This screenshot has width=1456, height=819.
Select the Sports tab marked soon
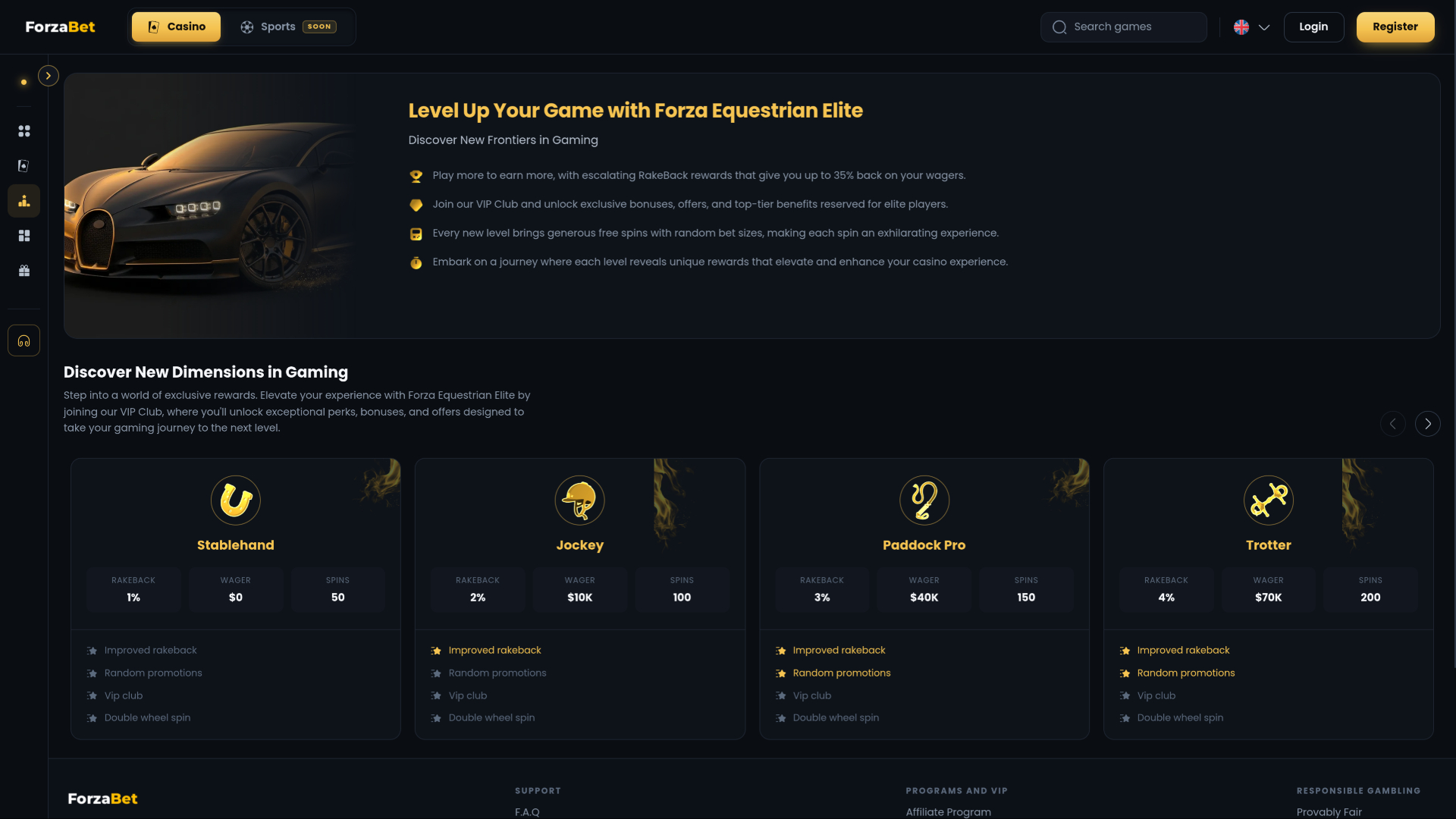(x=288, y=27)
